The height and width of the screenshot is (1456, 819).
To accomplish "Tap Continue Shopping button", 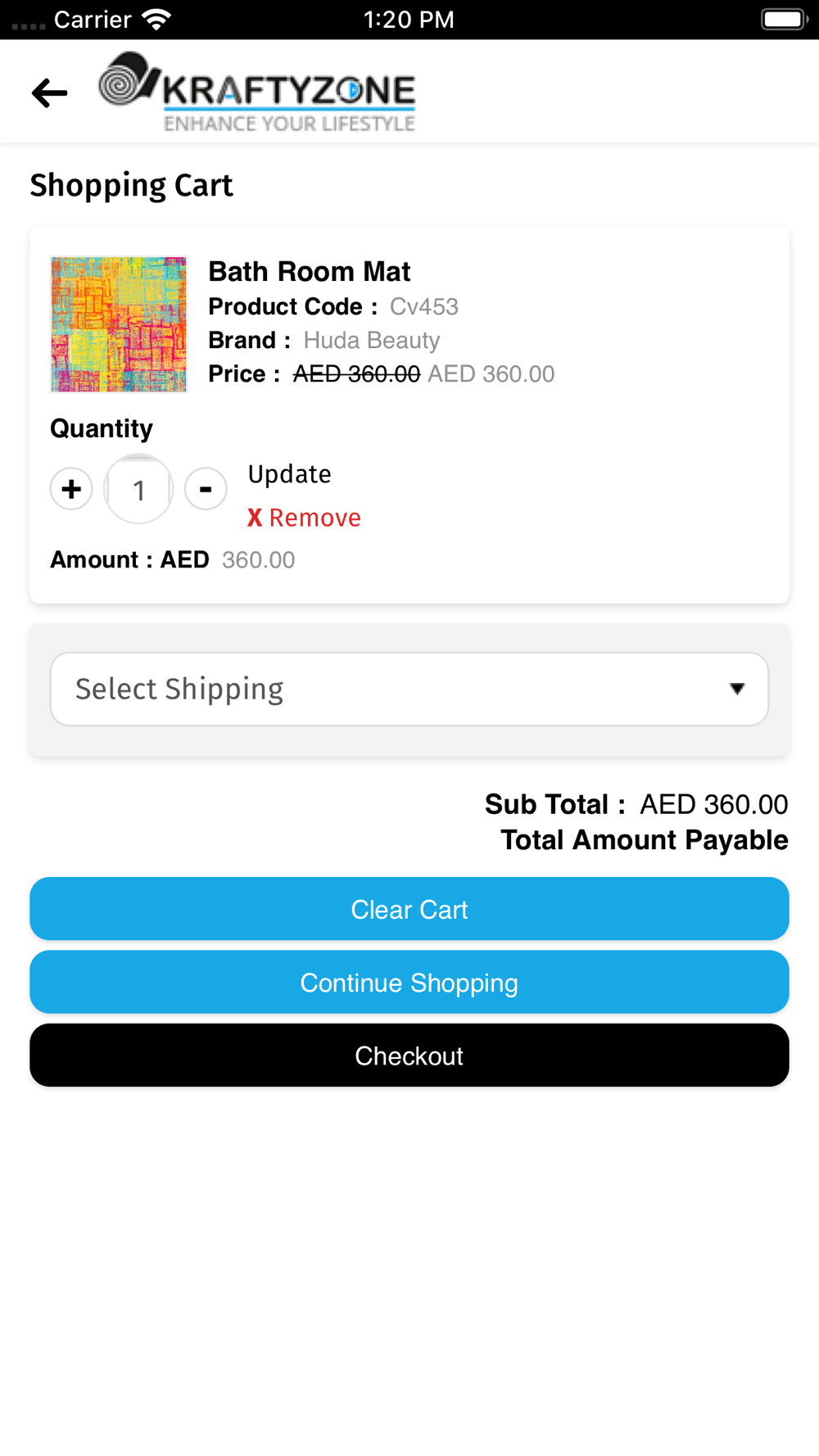I will 409,982.
